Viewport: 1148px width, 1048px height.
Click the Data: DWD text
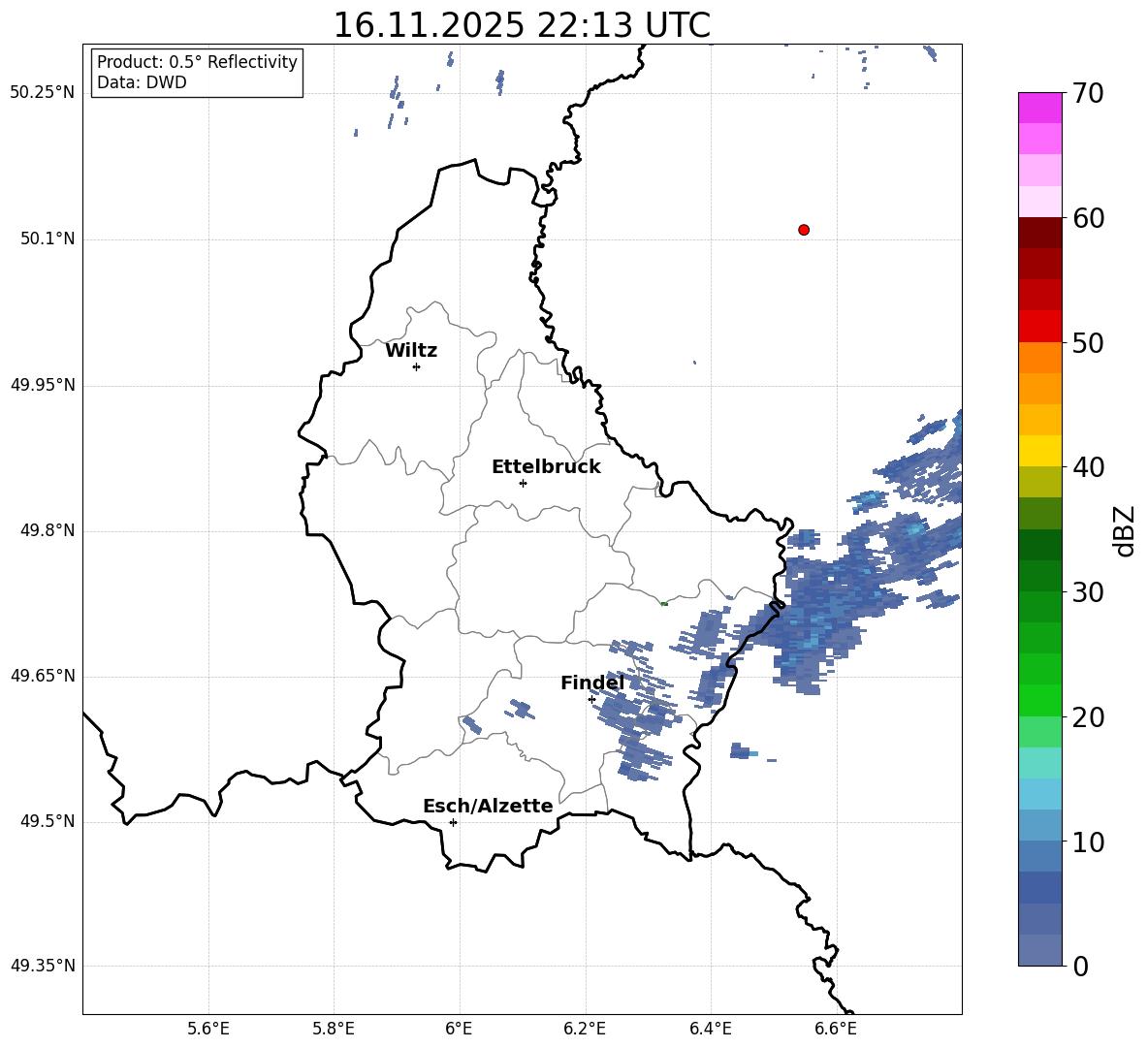click(142, 82)
